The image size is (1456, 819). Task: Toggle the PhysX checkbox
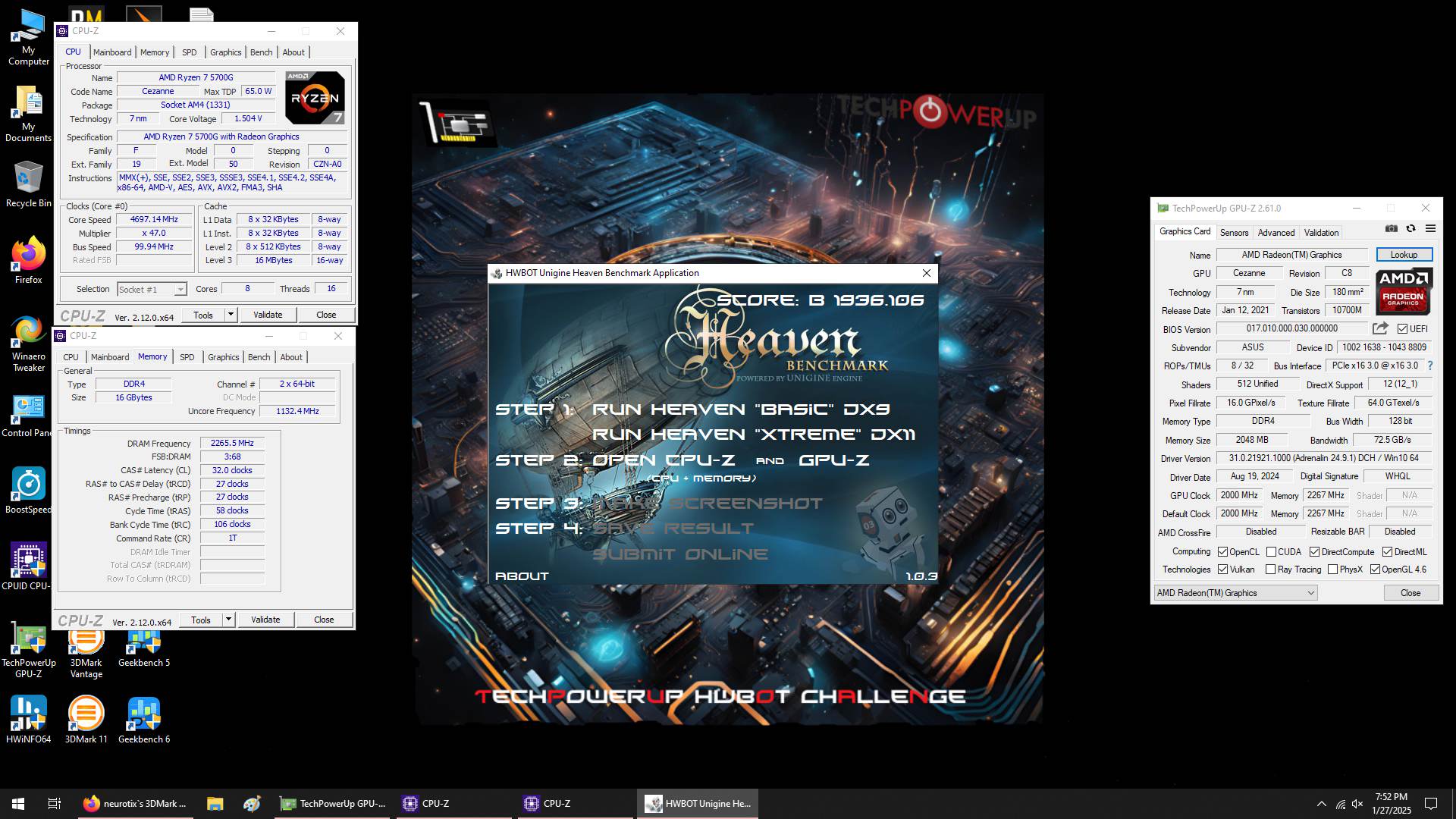point(1332,570)
